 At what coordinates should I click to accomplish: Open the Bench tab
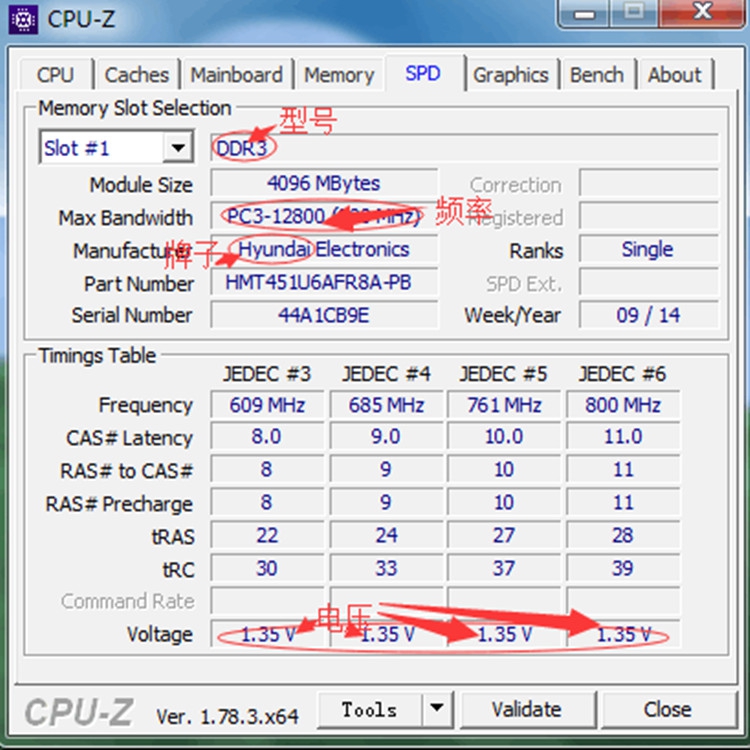pos(596,75)
